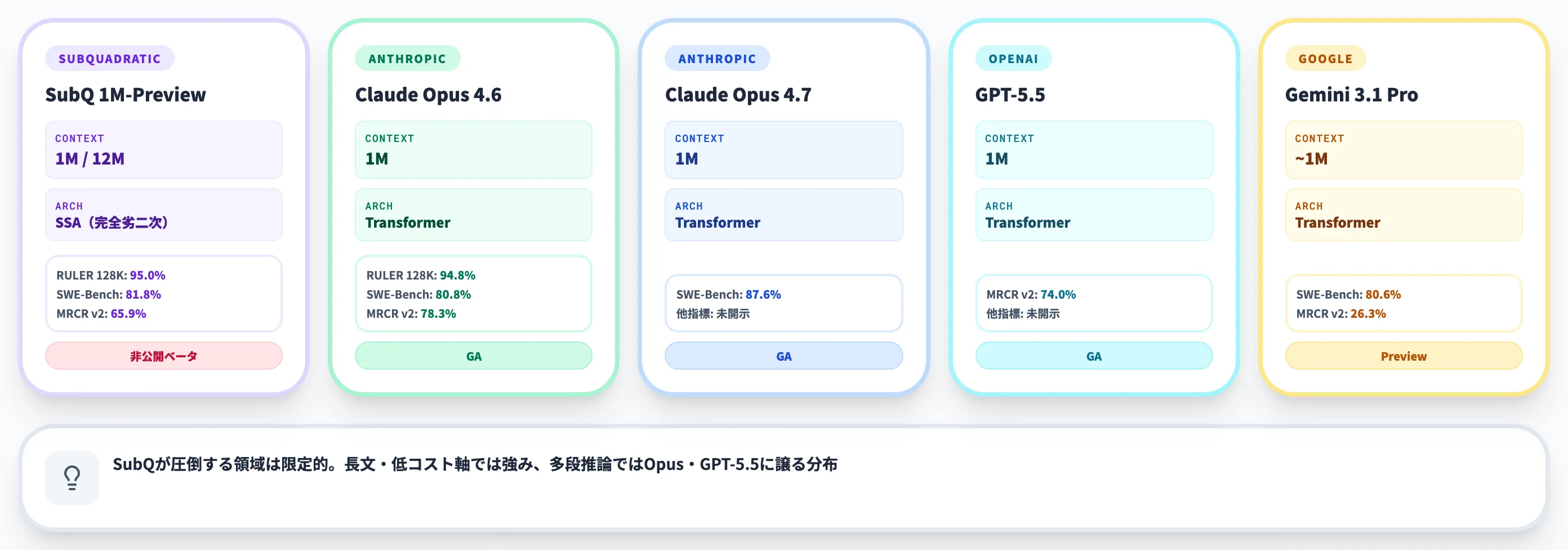Select the GOOGLE vendor badge
The height and width of the screenshot is (550, 1568).
pyautogui.click(x=1325, y=59)
